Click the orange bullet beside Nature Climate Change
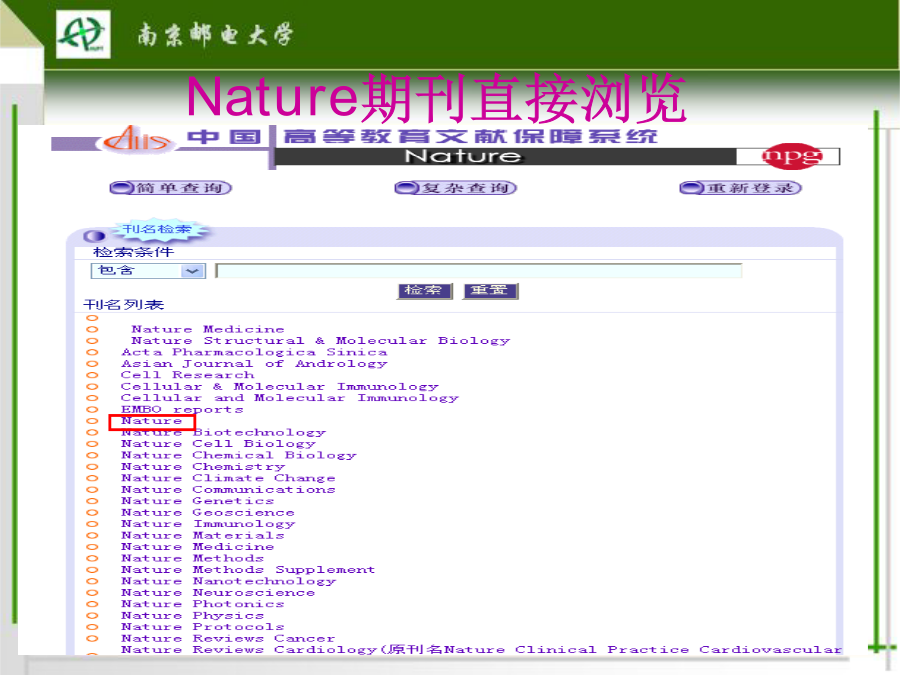The image size is (900, 675). pos(92,479)
